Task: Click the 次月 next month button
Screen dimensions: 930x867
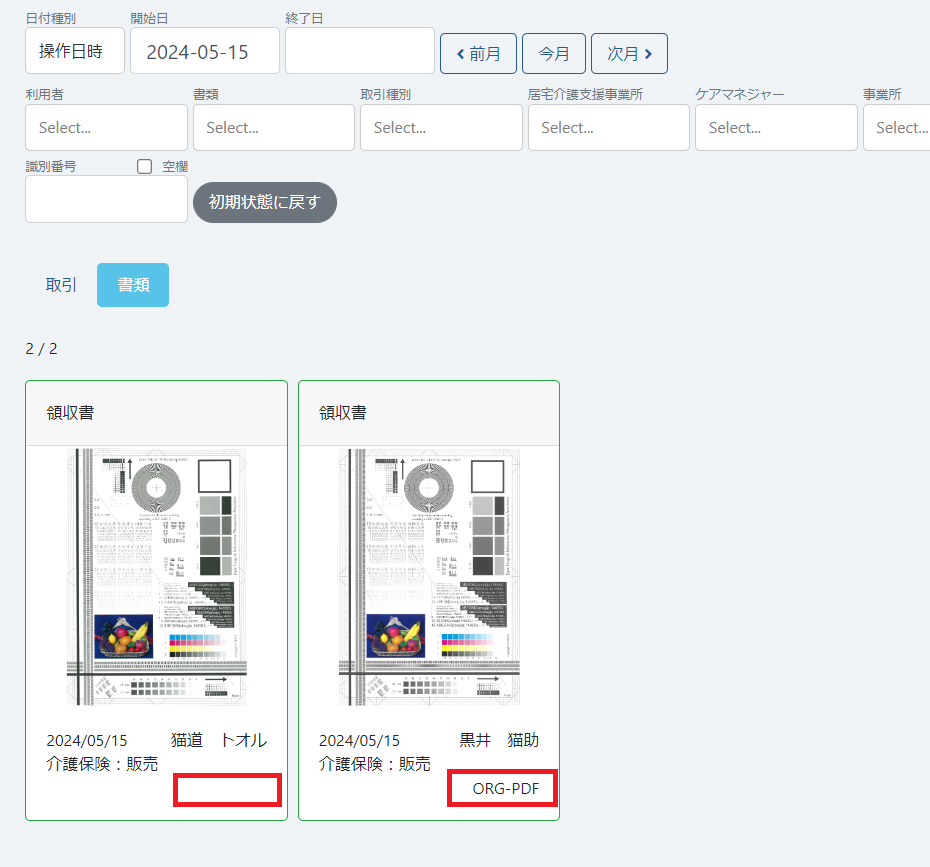Action: click(x=629, y=54)
